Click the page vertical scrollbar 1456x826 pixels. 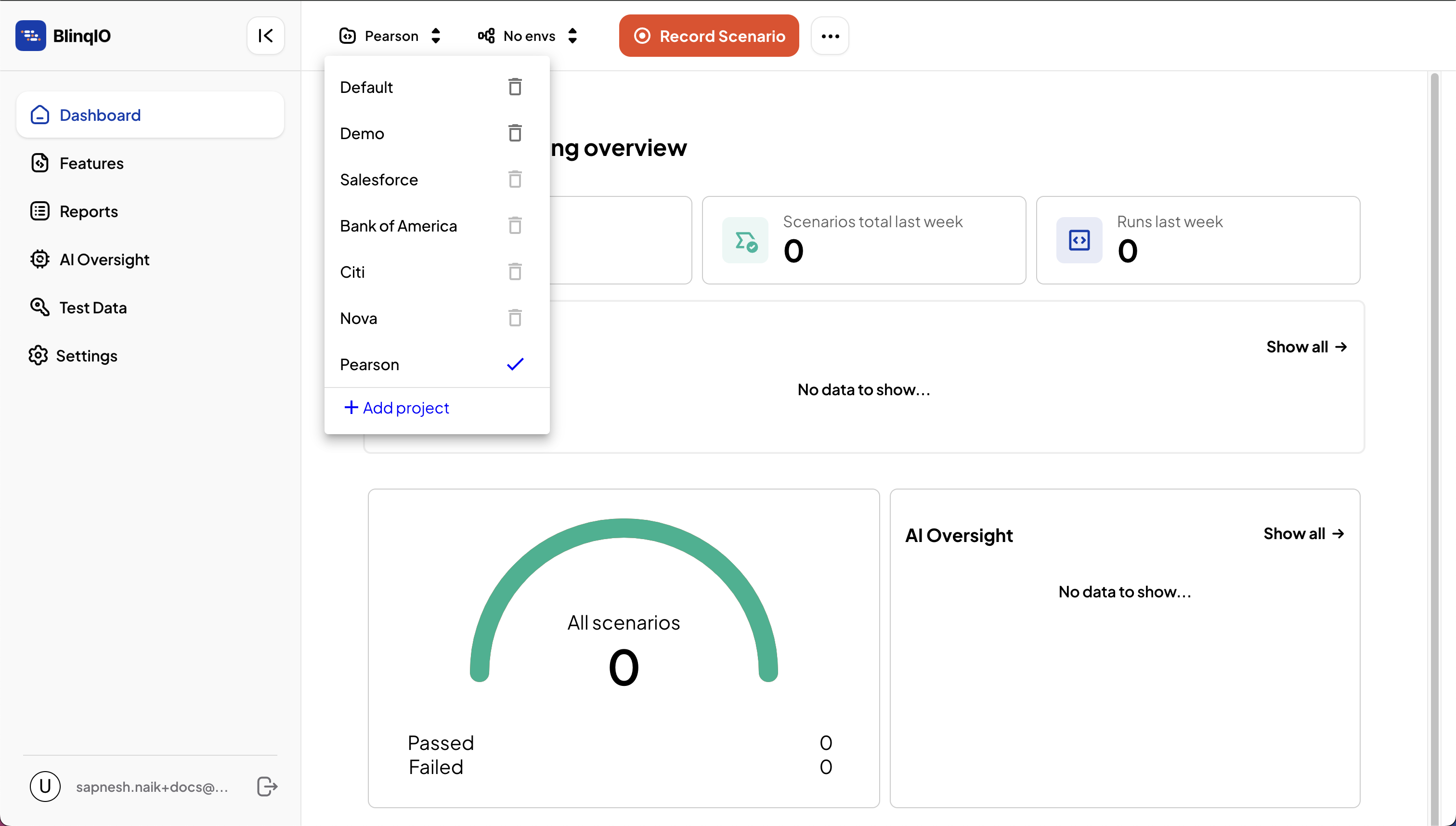(x=1434, y=448)
